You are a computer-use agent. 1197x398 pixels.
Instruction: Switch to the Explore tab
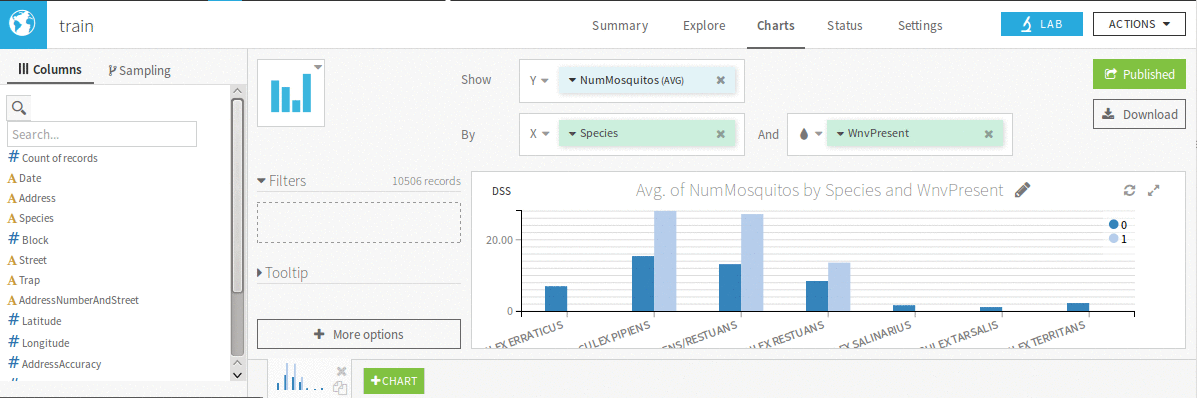(704, 25)
